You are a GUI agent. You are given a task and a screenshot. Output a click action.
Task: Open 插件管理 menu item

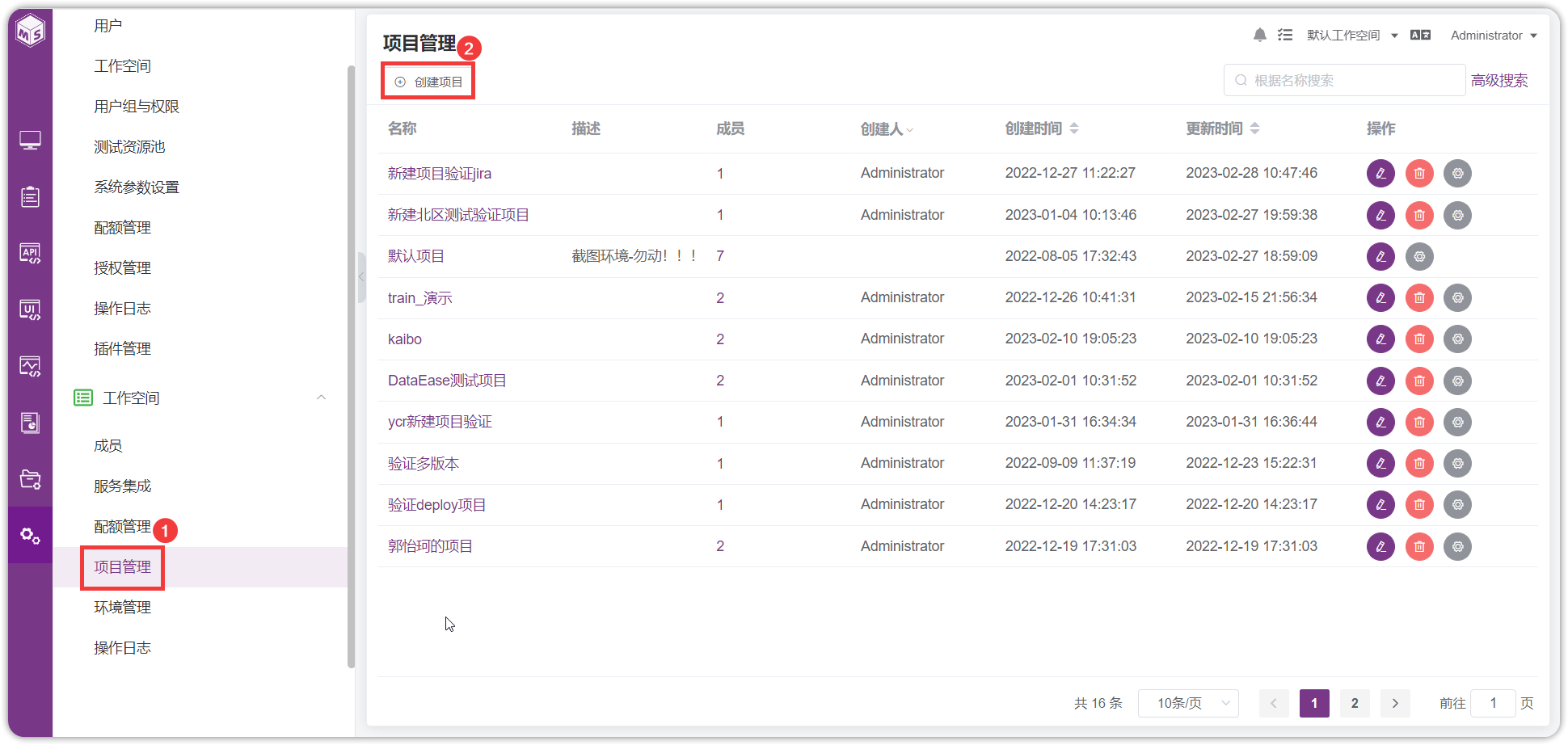point(122,349)
